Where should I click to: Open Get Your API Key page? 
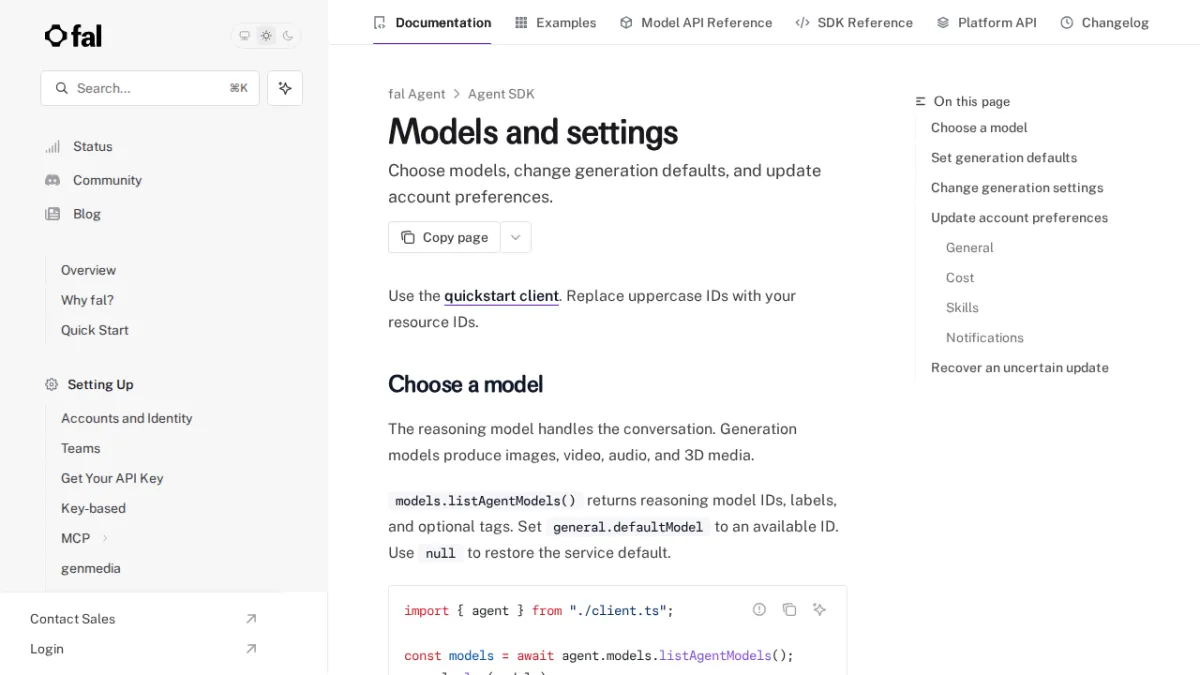click(112, 478)
